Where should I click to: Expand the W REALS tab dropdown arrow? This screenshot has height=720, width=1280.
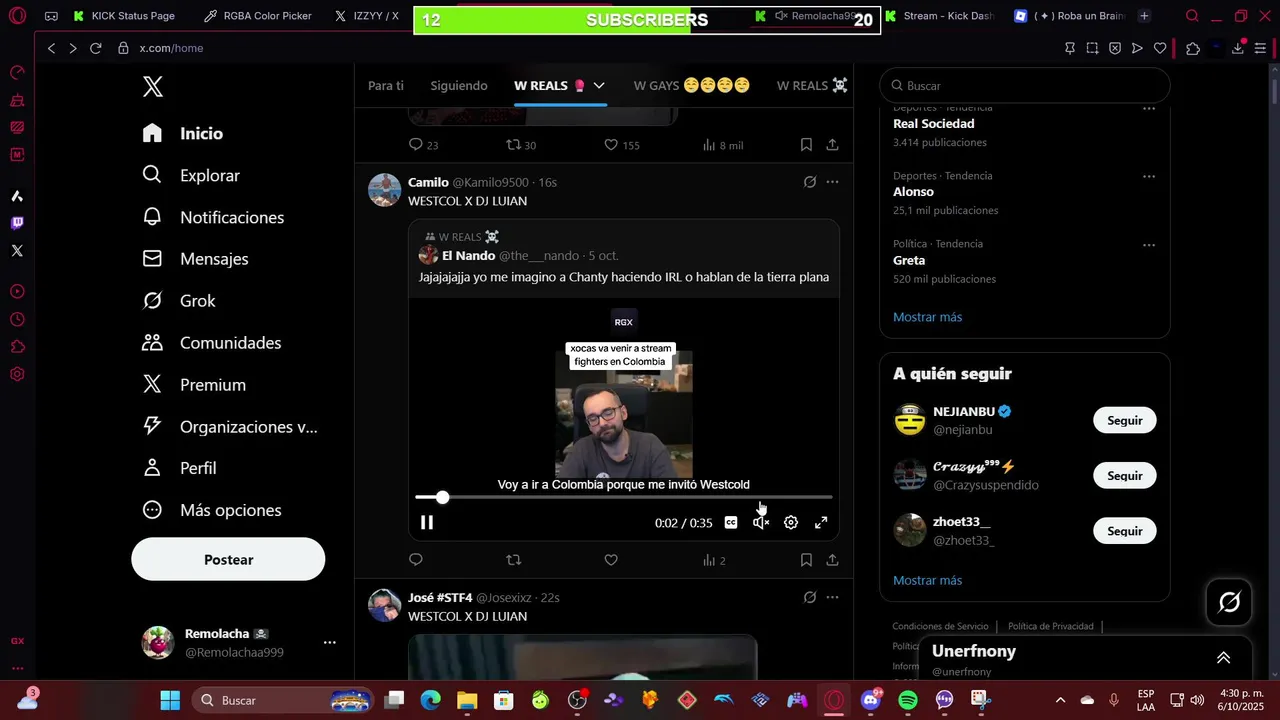(x=599, y=86)
